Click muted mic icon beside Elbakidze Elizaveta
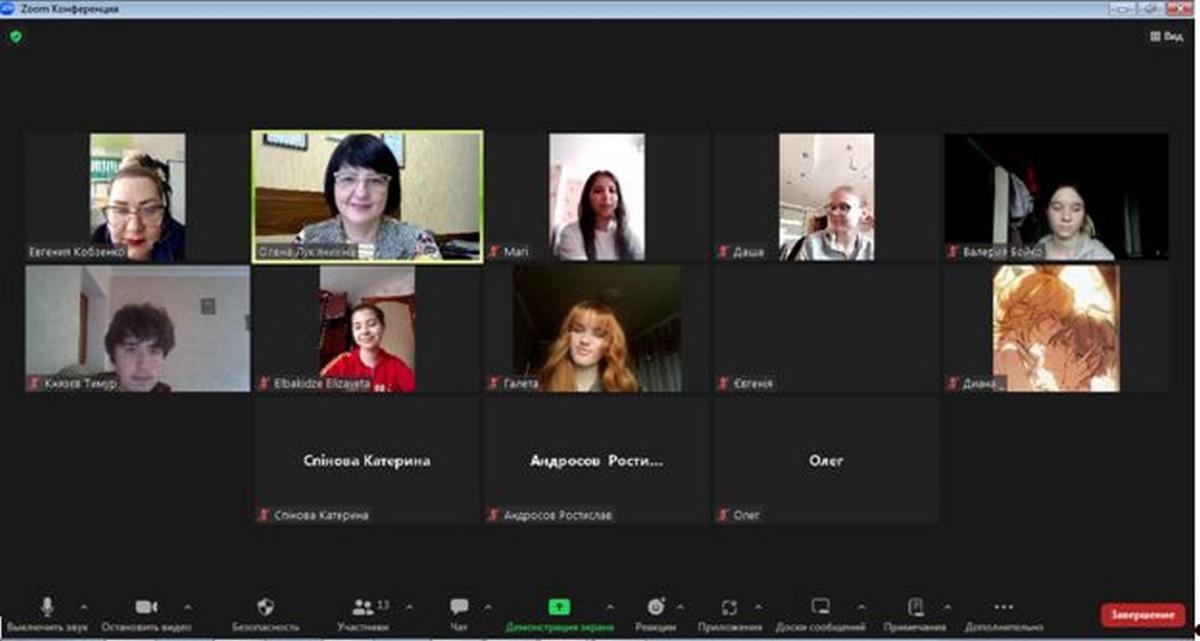Viewport: 1200px width, 641px height. pyautogui.click(x=265, y=383)
